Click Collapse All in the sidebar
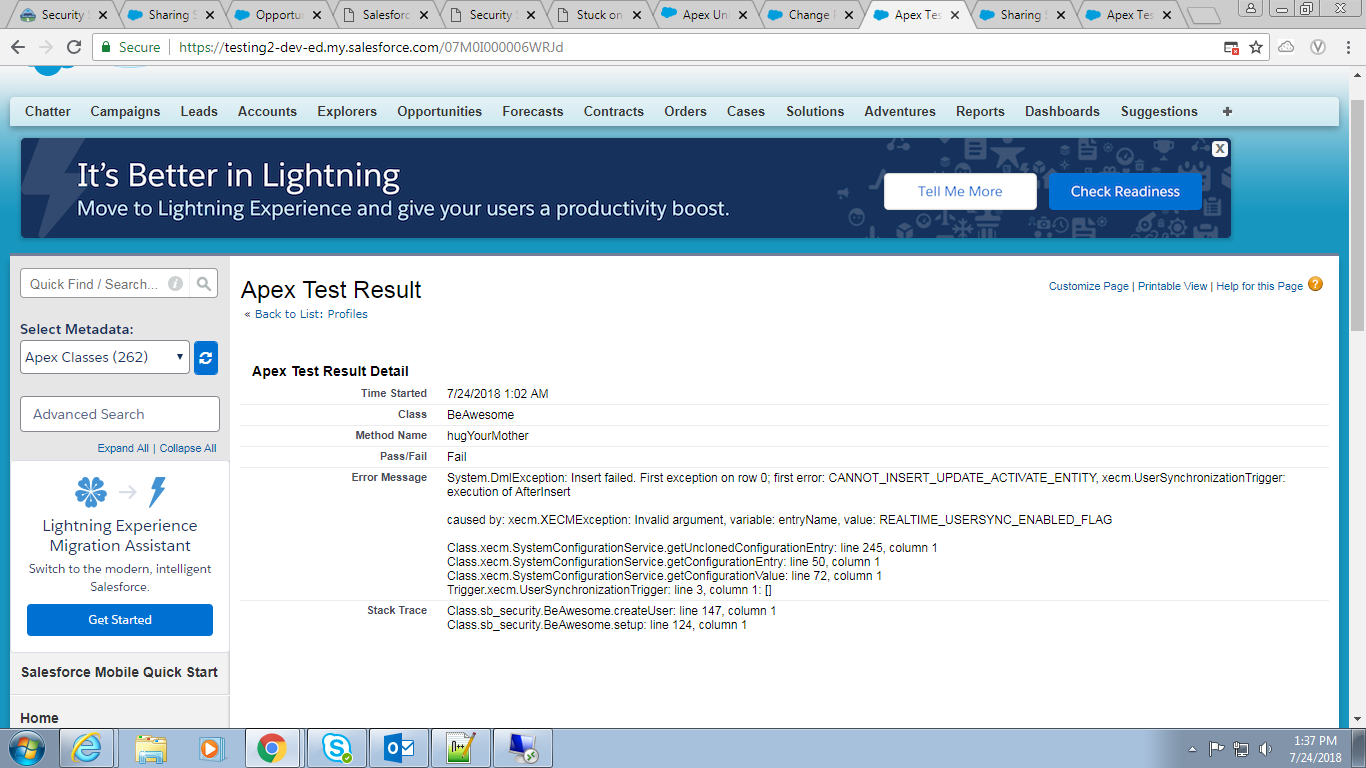The height and width of the screenshot is (768, 1366). 188,448
